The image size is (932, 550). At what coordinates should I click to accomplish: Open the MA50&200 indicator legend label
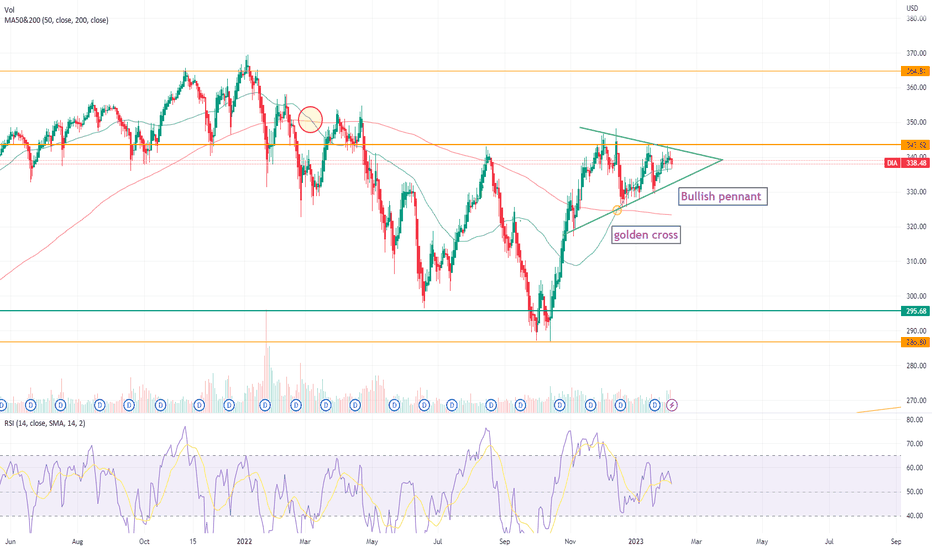[56, 20]
